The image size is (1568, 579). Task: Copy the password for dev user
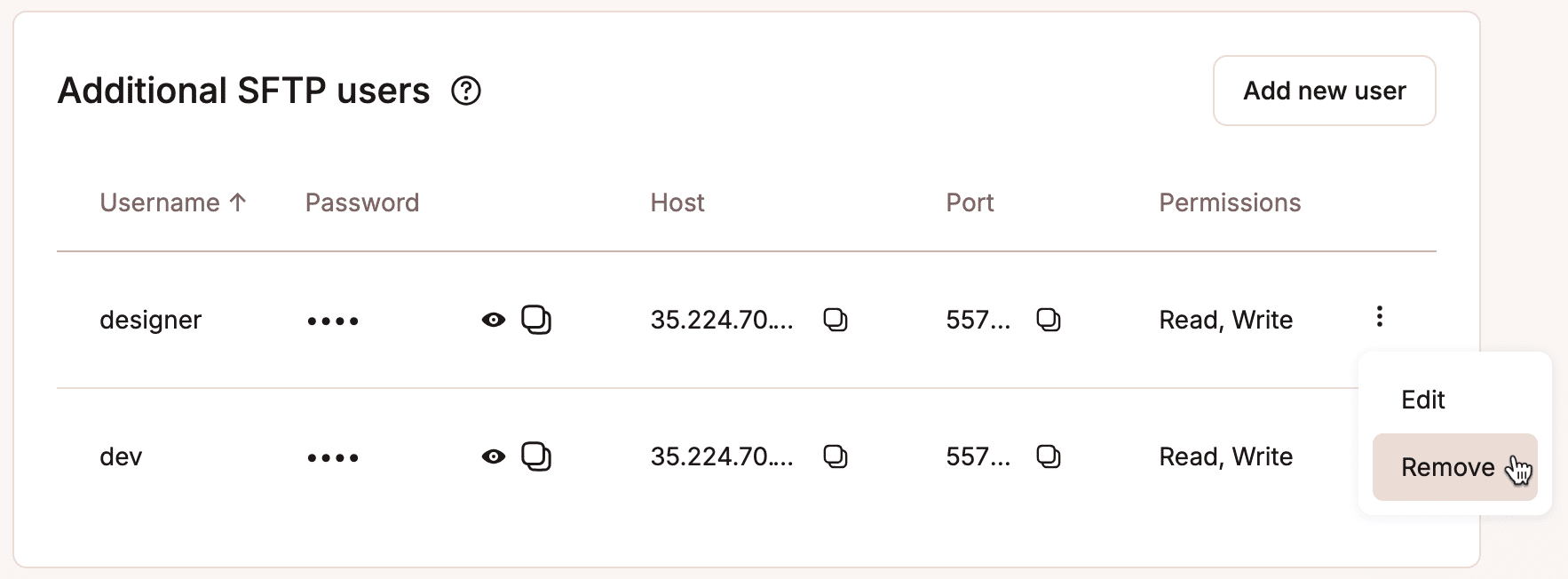click(537, 456)
